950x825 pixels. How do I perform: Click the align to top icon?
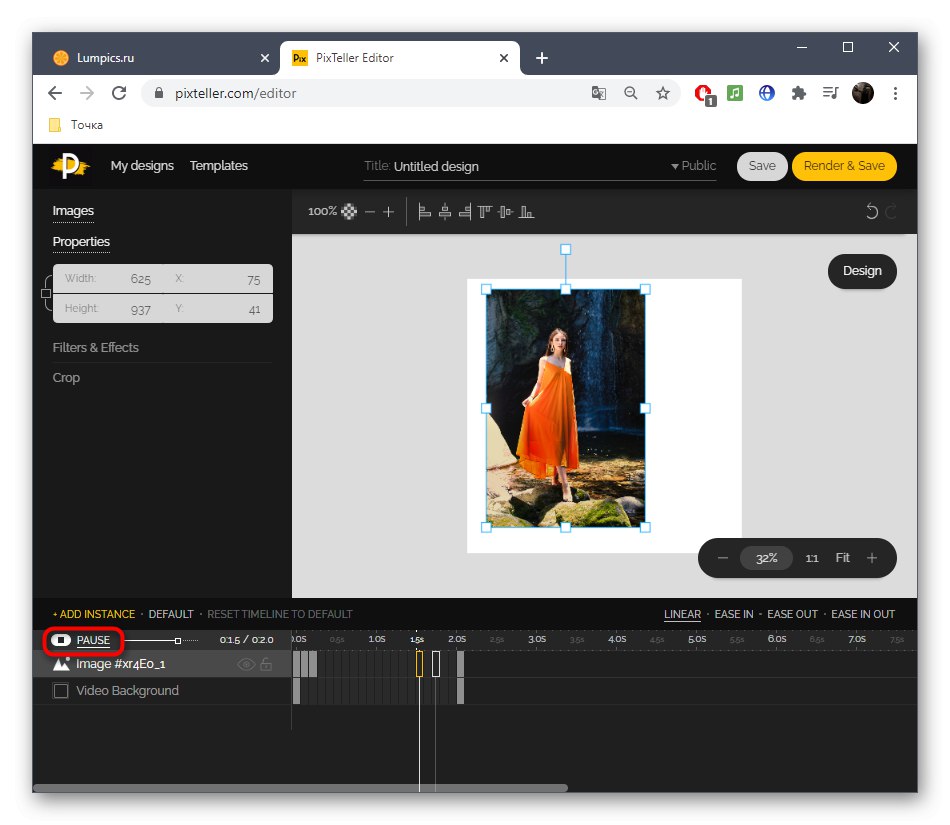[484, 211]
